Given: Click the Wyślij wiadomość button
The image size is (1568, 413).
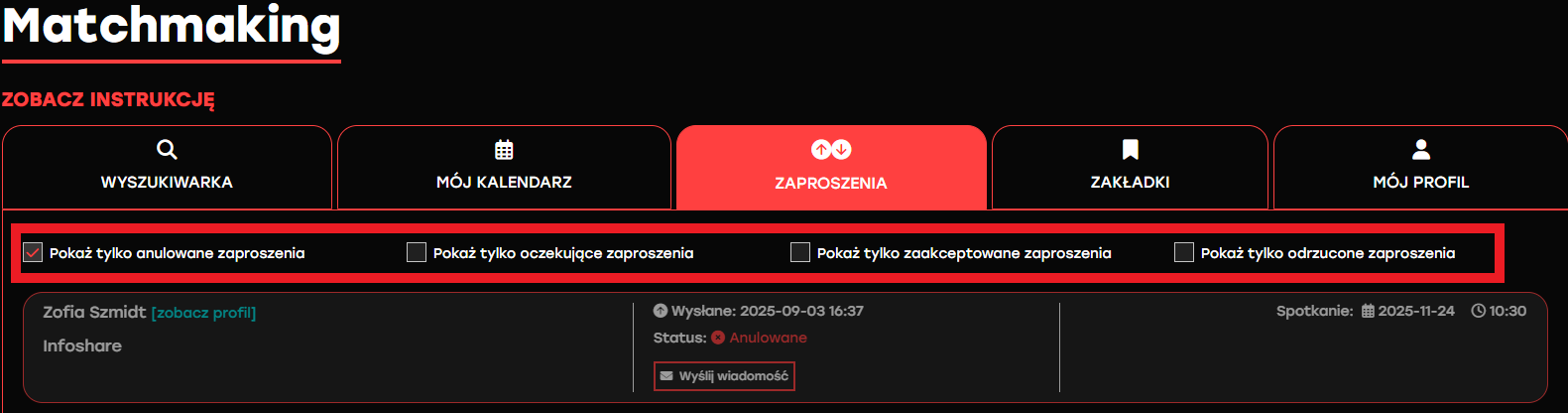Looking at the screenshot, I should (x=724, y=376).
